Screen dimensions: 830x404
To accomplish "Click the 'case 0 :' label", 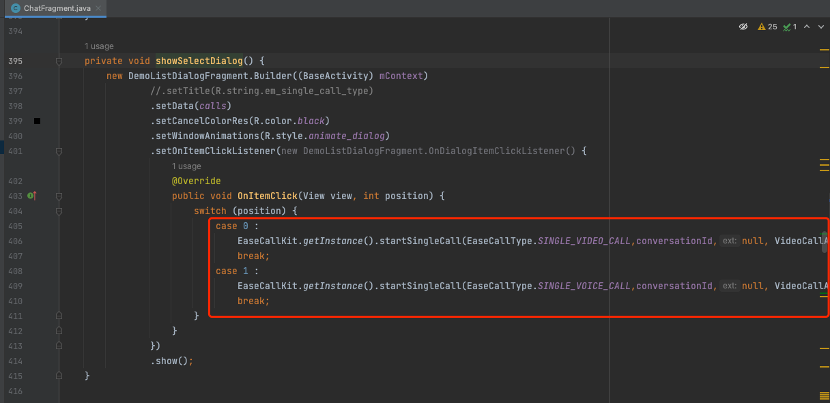I will coord(237,226).
